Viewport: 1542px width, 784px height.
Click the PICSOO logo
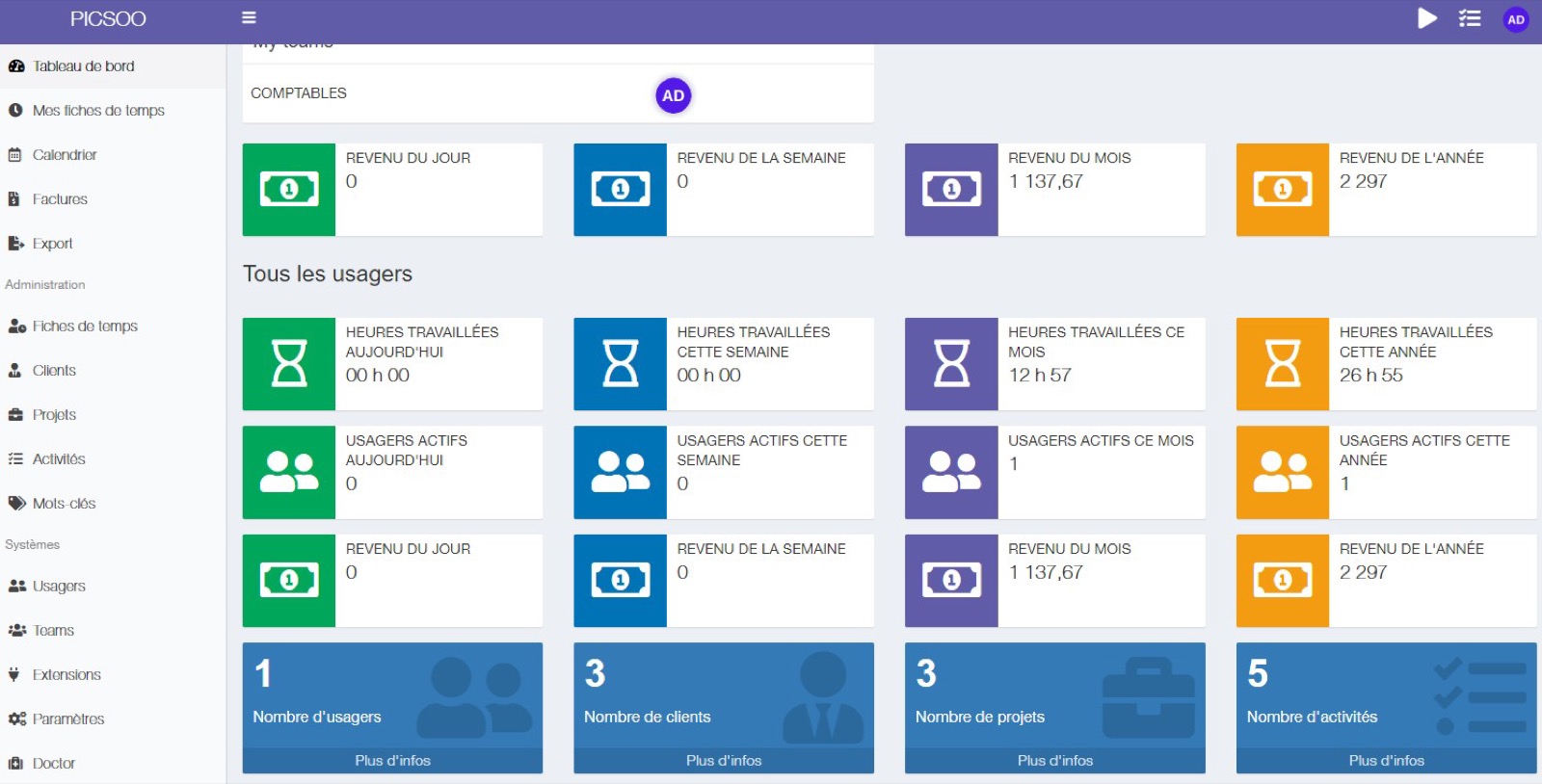pos(108,19)
